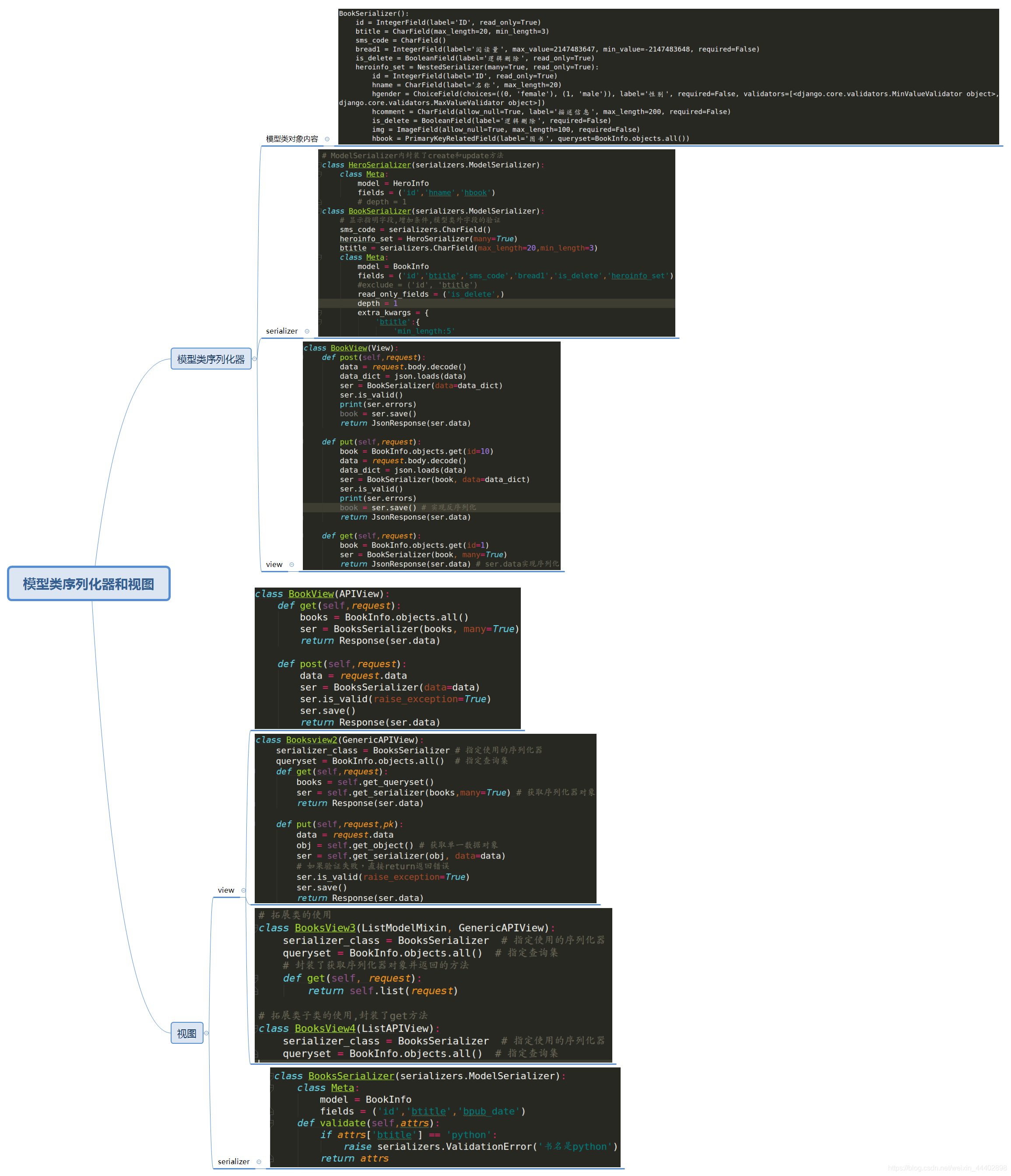
Task: Open the BooksSerializer validate code image
Action: click(x=446, y=1117)
